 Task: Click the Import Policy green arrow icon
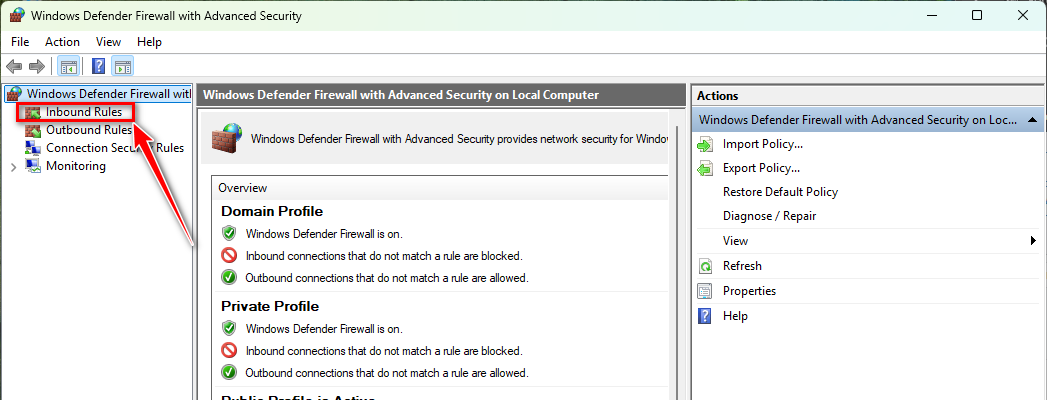(705, 144)
